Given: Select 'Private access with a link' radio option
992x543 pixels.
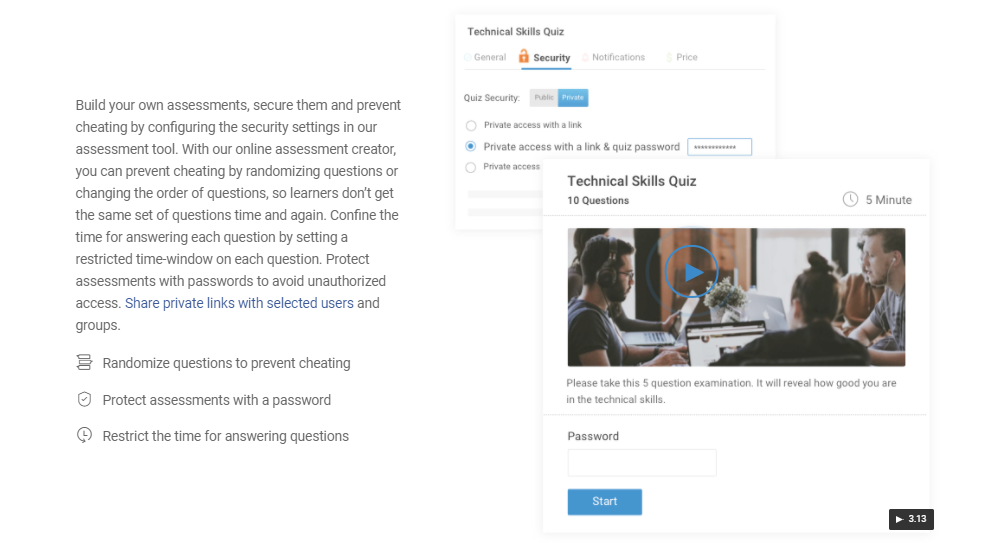Looking at the screenshot, I should [x=471, y=126].
